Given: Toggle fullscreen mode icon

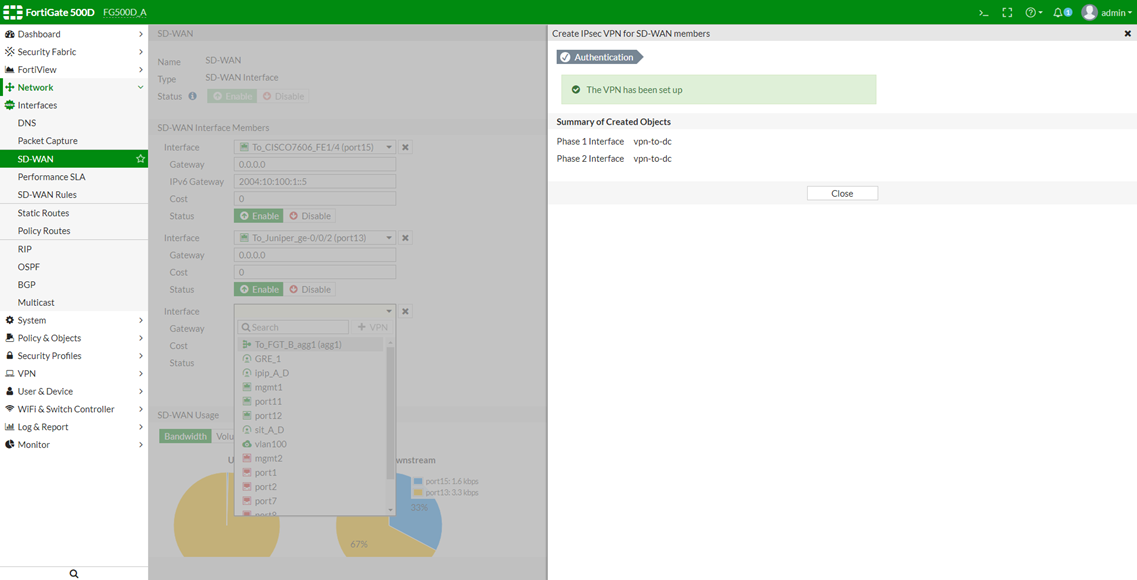Looking at the screenshot, I should pos(1007,12).
